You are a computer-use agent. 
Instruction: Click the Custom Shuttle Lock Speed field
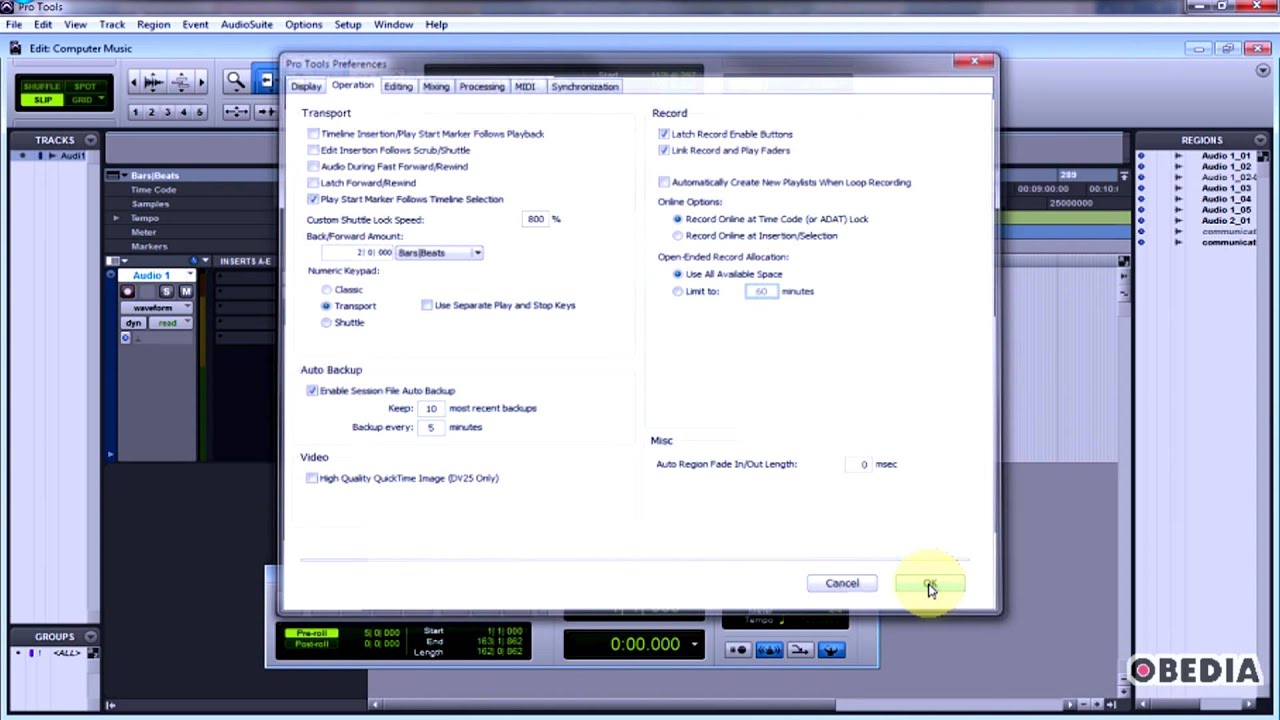pyautogui.click(x=536, y=219)
